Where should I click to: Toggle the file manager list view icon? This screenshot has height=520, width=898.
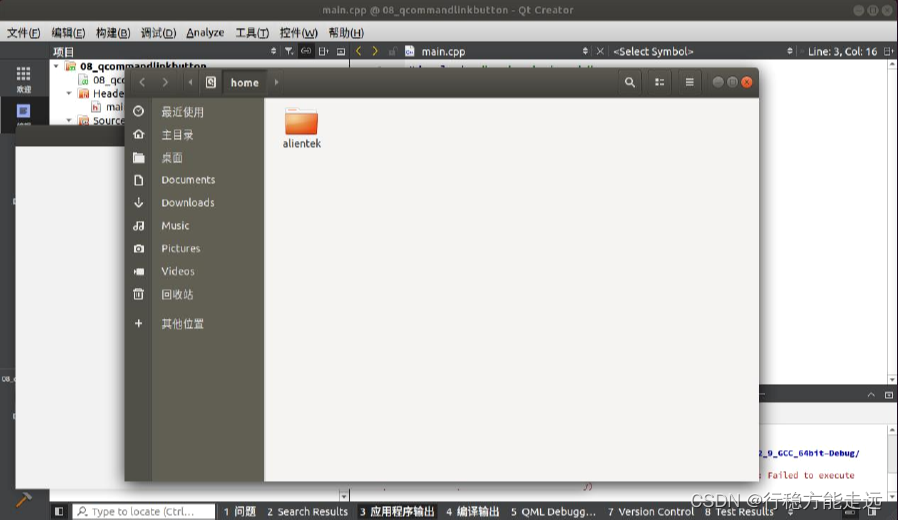click(659, 82)
